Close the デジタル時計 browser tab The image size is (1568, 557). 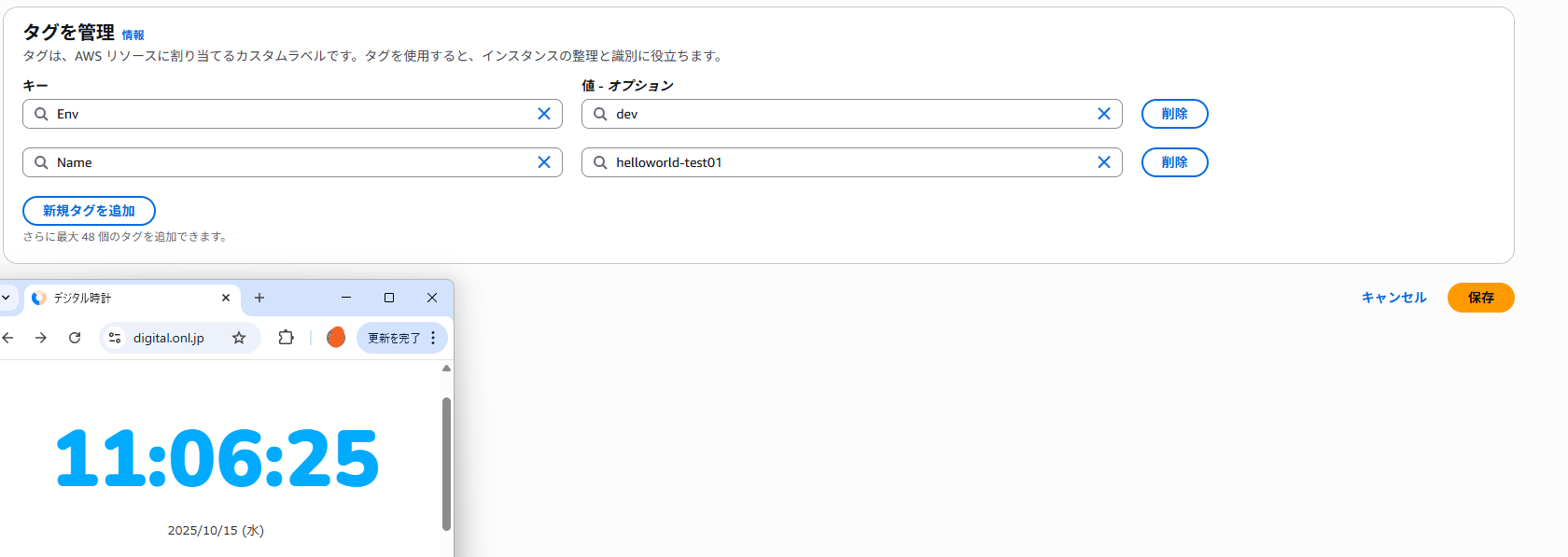[226, 298]
